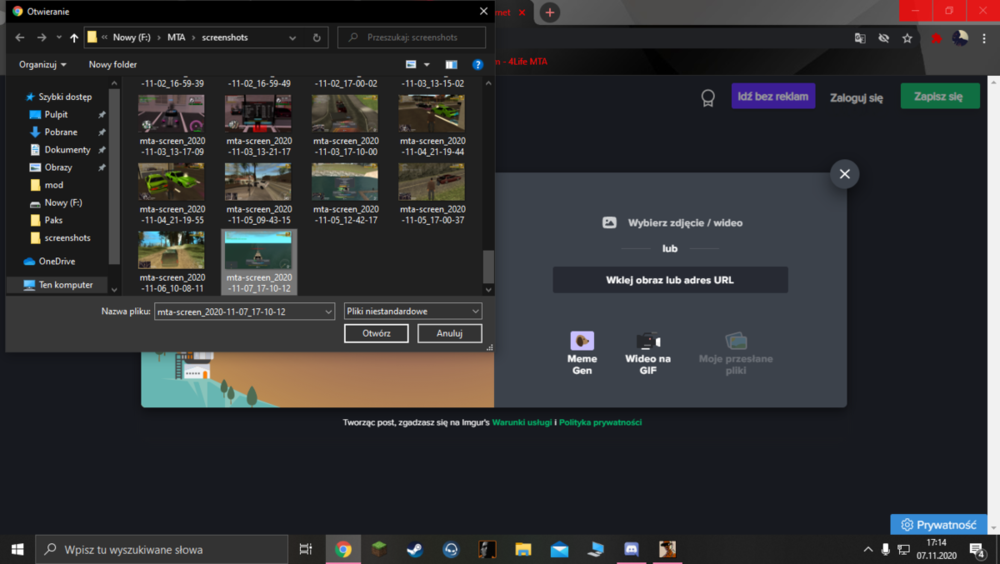Toggle the preview pane button
Viewport: 1000px width, 564px height.
(x=451, y=64)
